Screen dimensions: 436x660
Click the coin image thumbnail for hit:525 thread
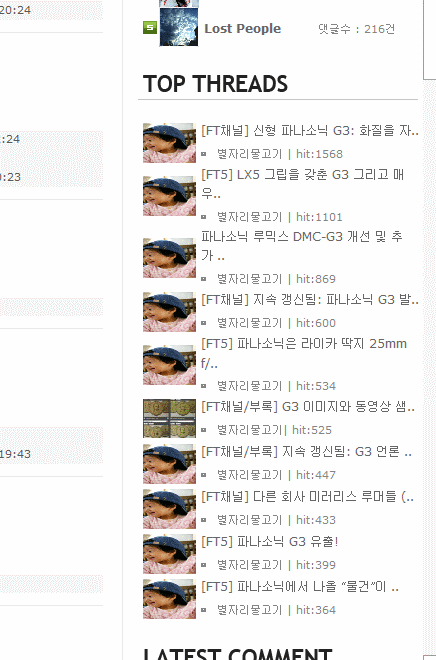(169, 418)
